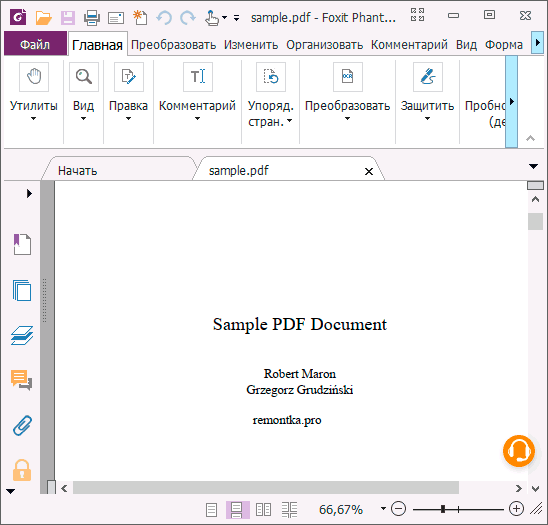Open the Файл menu
Image resolution: width=548 pixels, height=525 pixels.
(35, 44)
